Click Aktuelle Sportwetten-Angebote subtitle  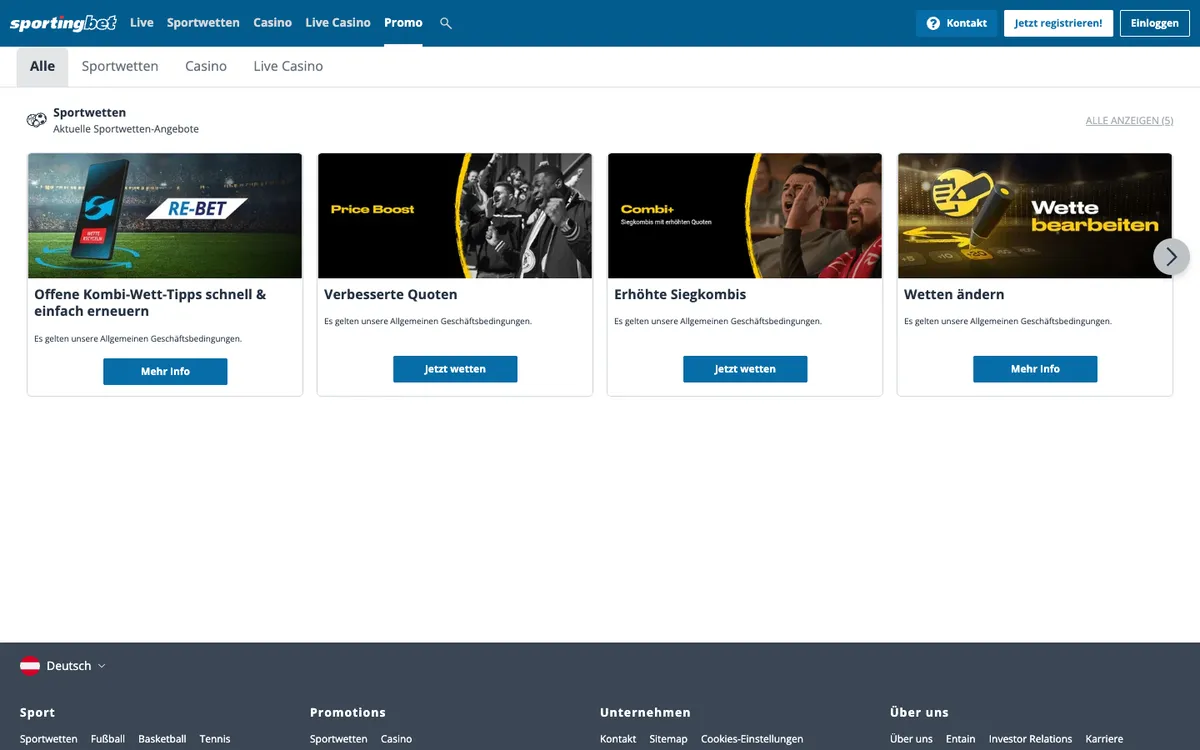tap(126, 129)
